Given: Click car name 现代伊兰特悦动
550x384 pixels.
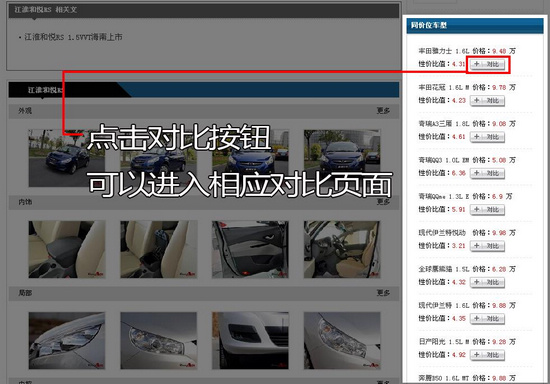Looking at the screenshot, I should (442, 233).
